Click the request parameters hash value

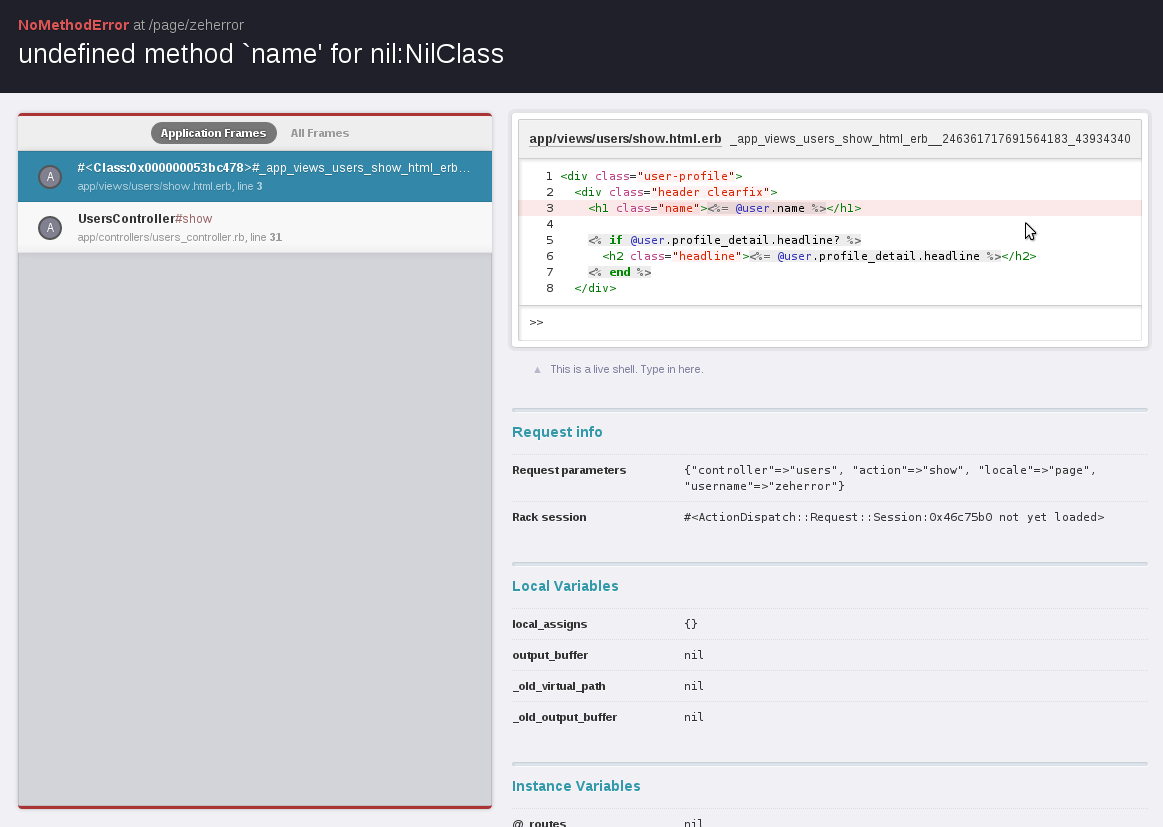pos(889,478)
